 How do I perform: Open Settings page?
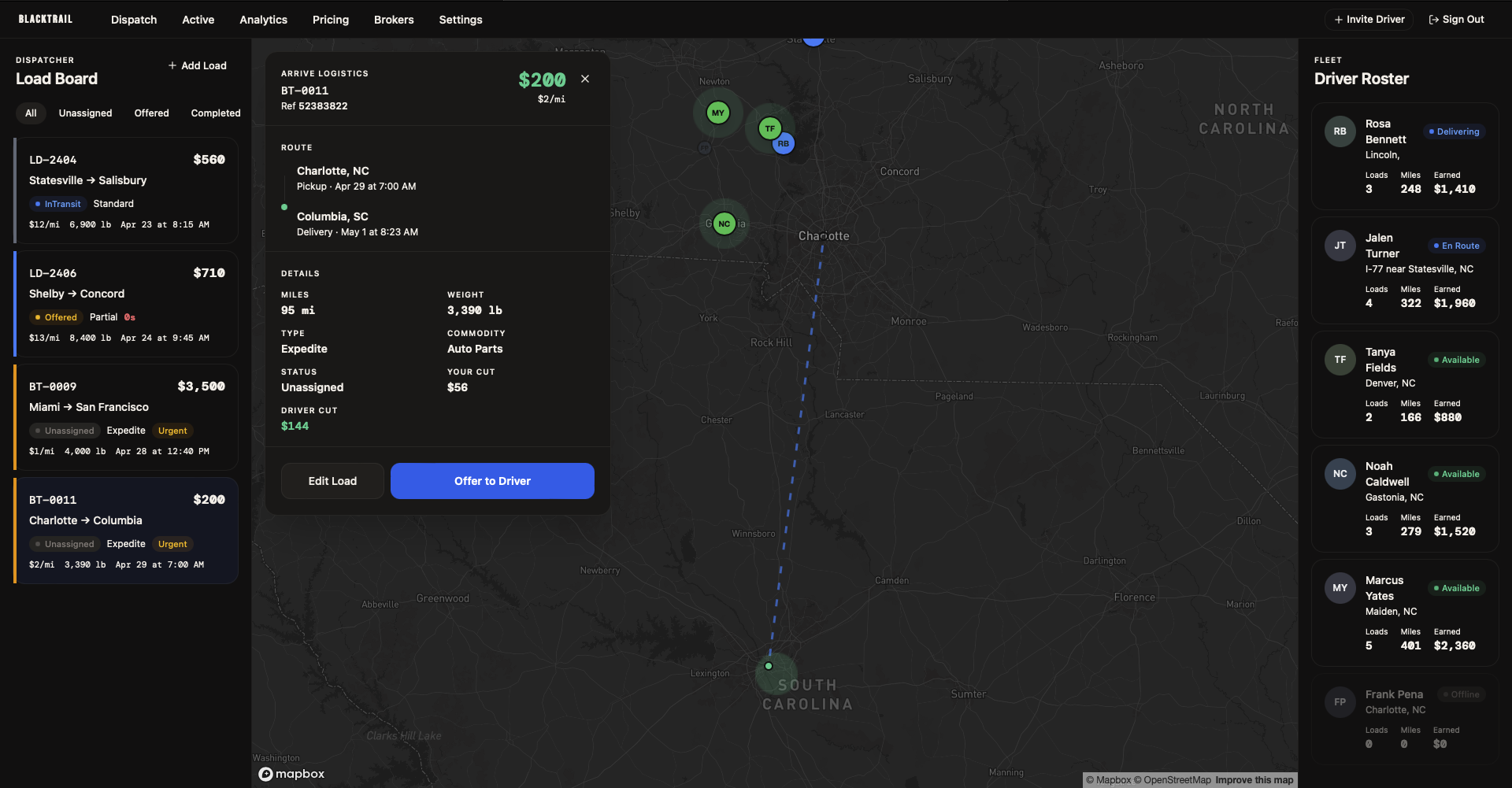[461, 20]
